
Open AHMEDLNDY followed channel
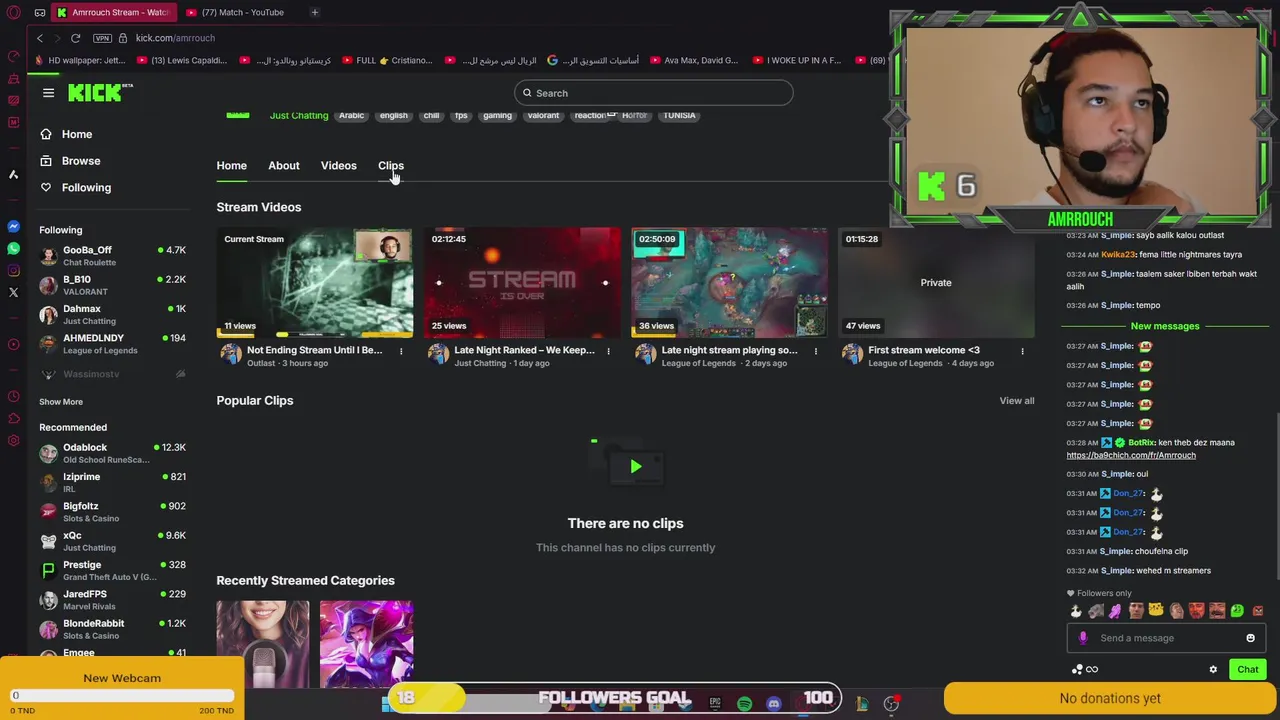pos(112,344)
